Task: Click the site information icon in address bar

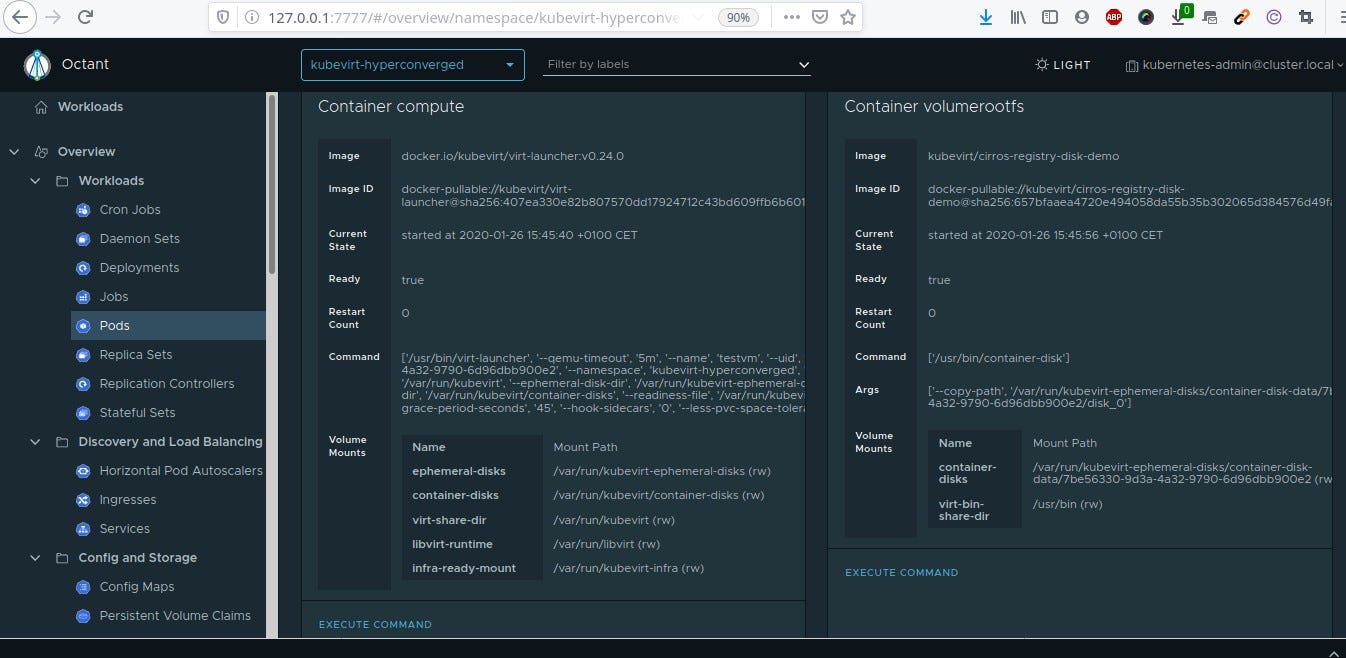Action: pyautogui.click(x=251, y=17)
